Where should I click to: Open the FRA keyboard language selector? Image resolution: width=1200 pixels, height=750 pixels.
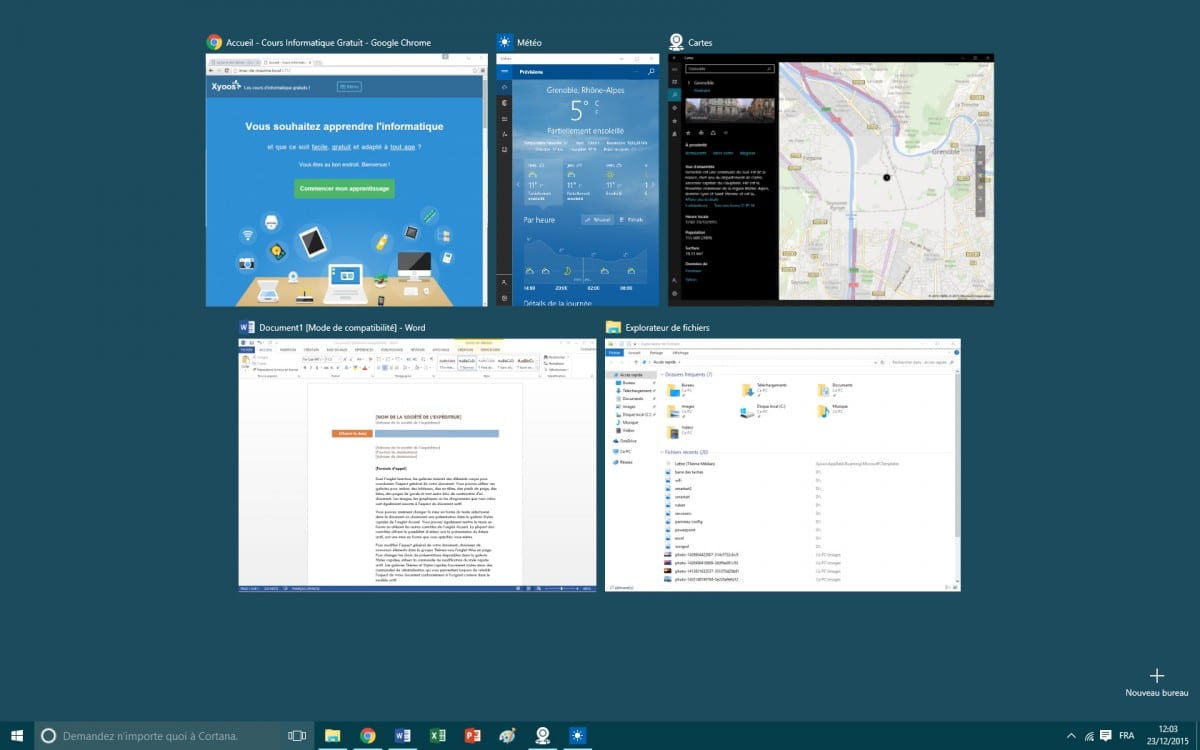click(x=1126, y=735)
